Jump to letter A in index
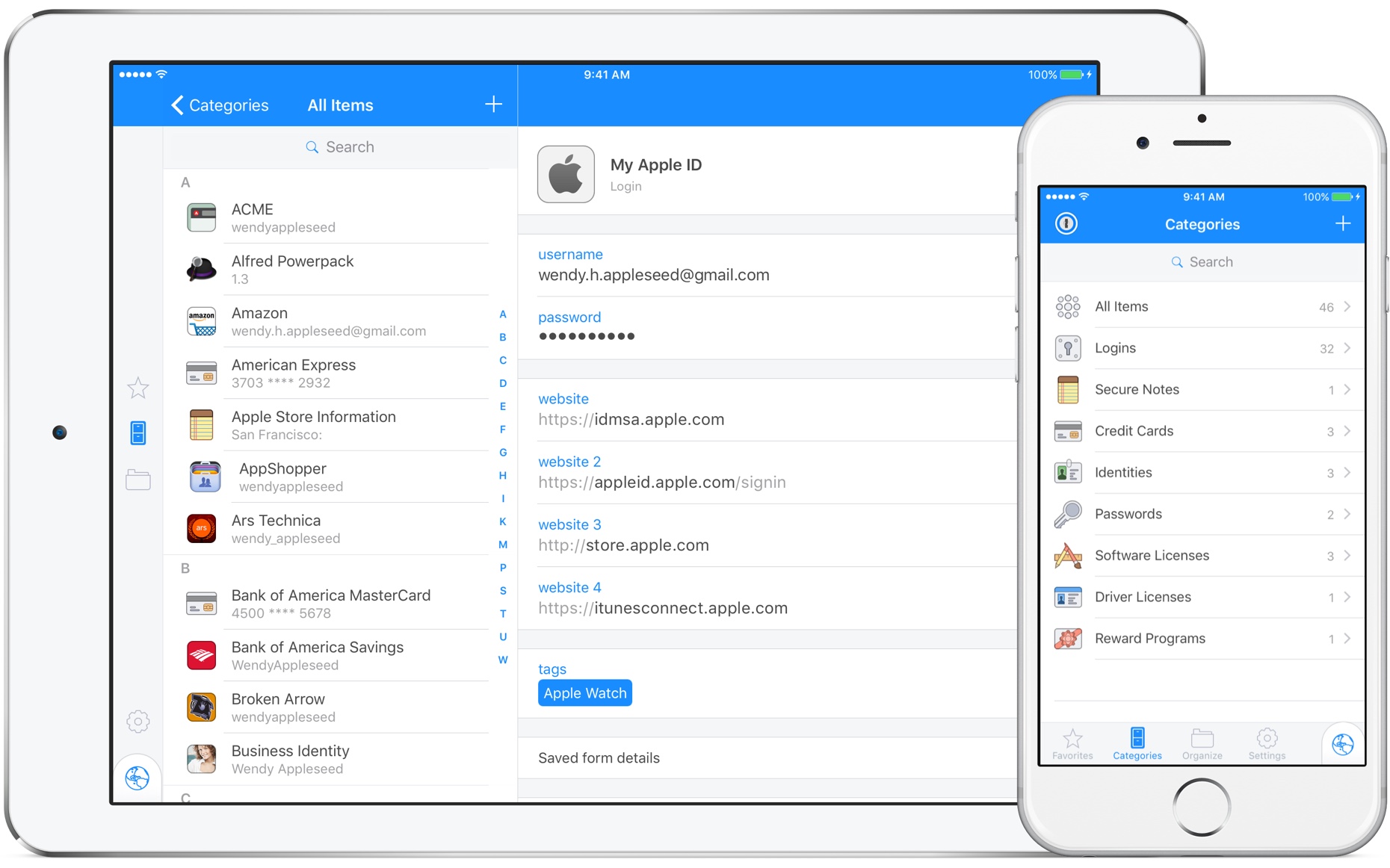This screenshot has height=868, width=1390. point(503,314)
